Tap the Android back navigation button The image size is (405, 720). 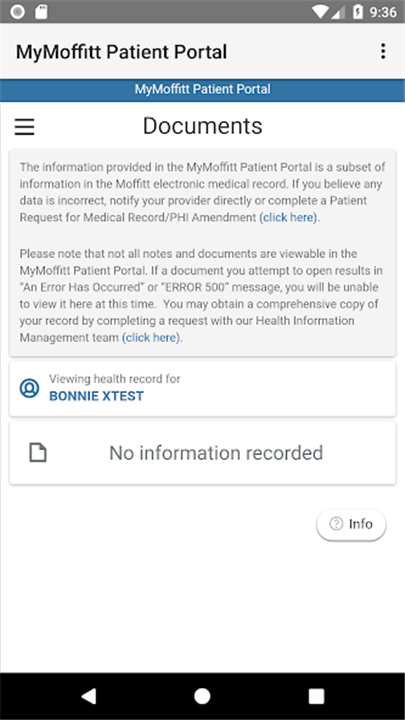click(x=88, y=696)
